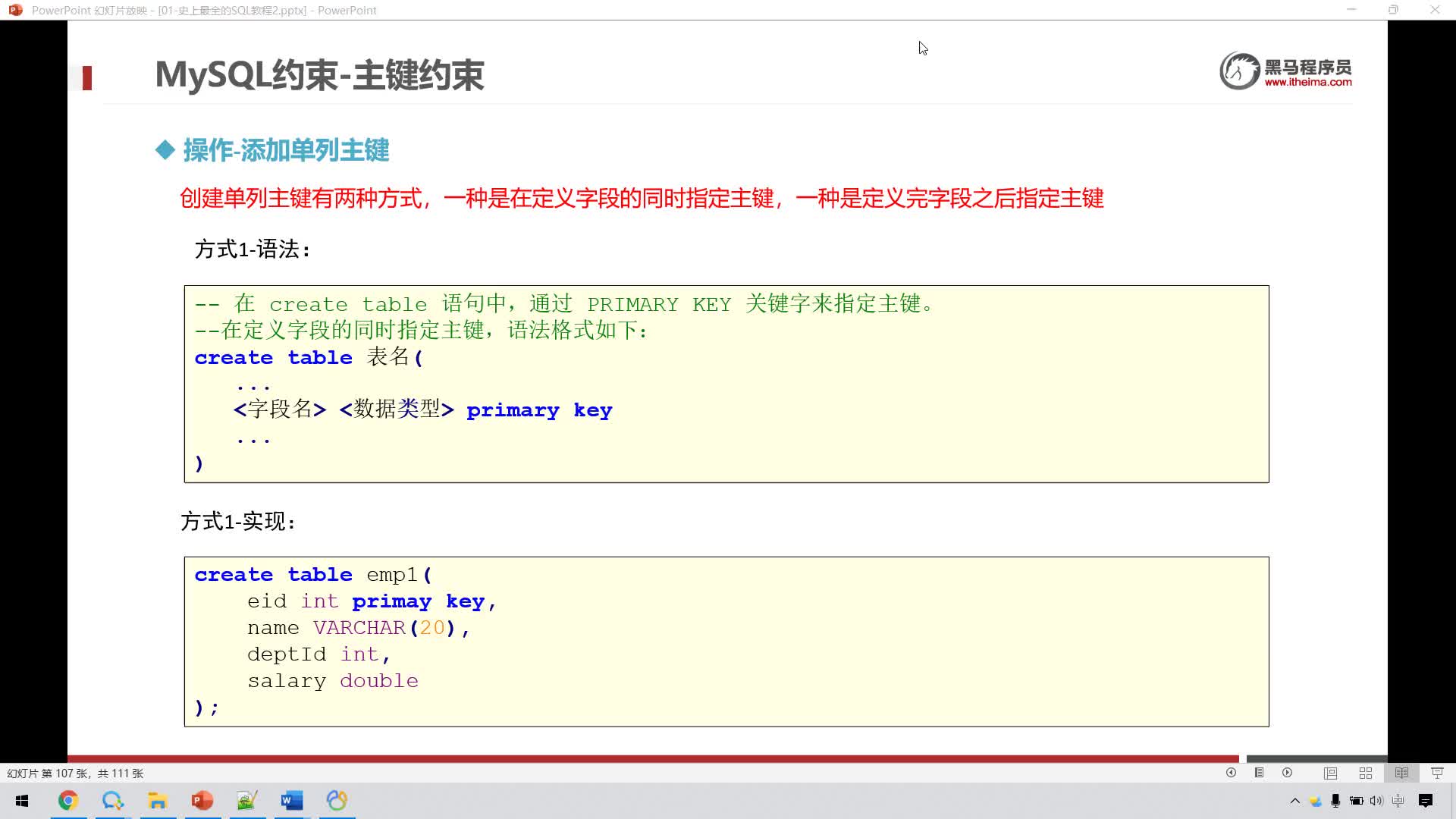
Task: Open Slide Sorter view icon
Action: tap(1366, 773)
